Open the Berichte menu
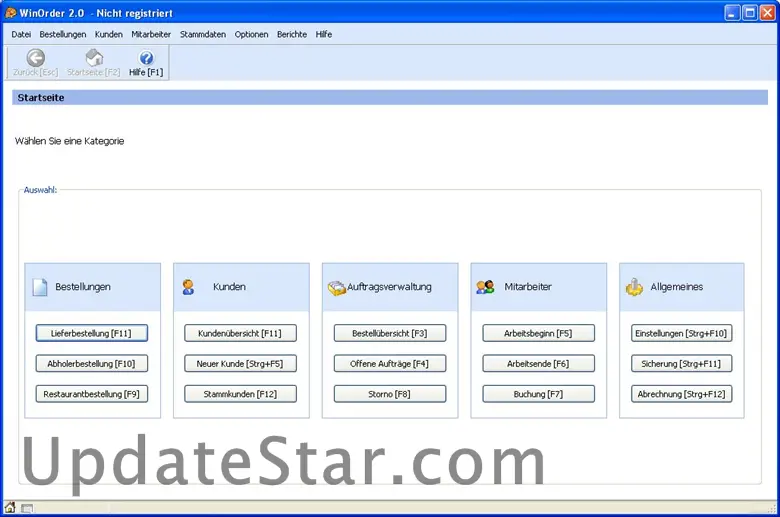The width and height of the screenshot is (780, 517). (292, 34)
